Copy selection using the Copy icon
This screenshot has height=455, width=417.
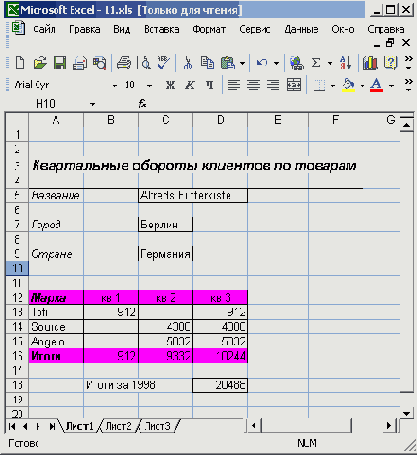pos(207,63)
